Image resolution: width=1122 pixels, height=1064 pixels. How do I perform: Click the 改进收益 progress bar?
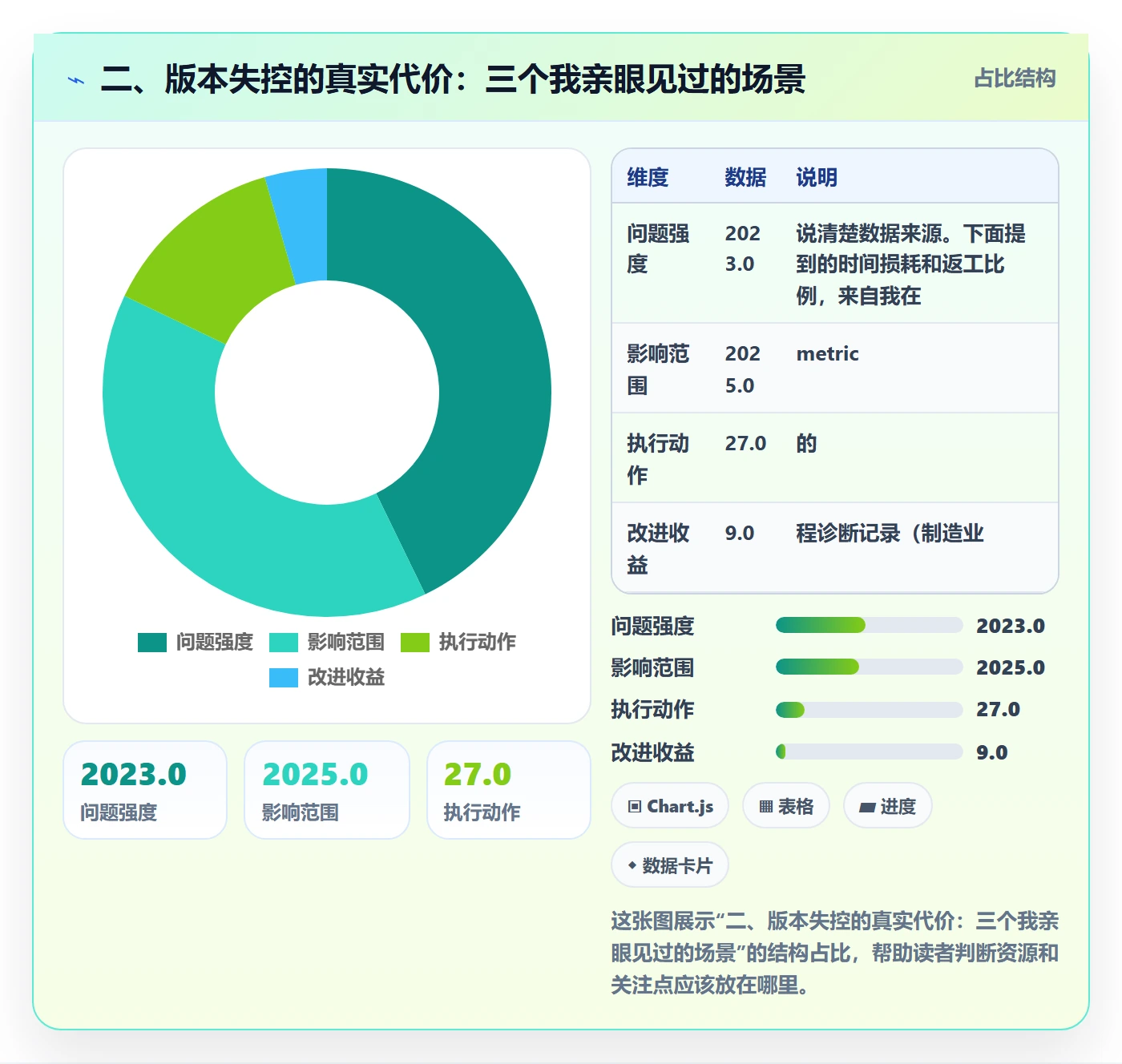pyautogui.click(x=869, y=752)
